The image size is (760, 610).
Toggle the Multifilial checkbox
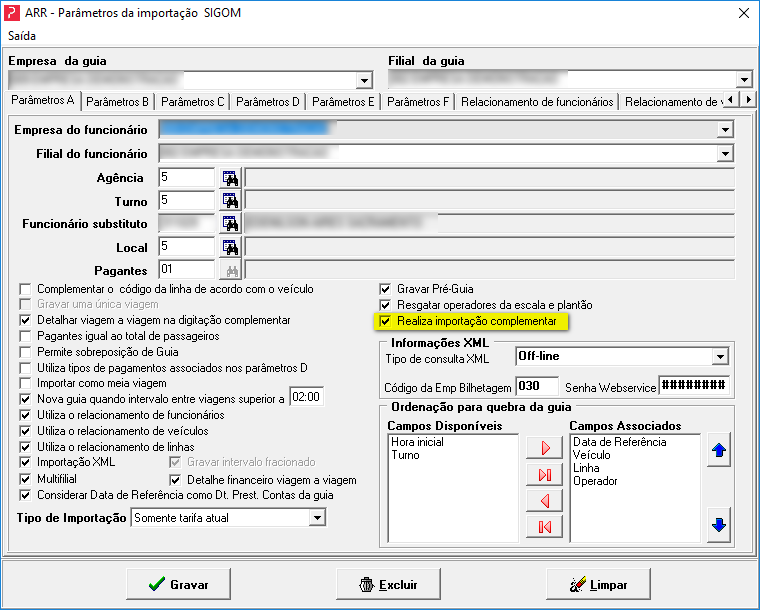click(x=25, y=479)
